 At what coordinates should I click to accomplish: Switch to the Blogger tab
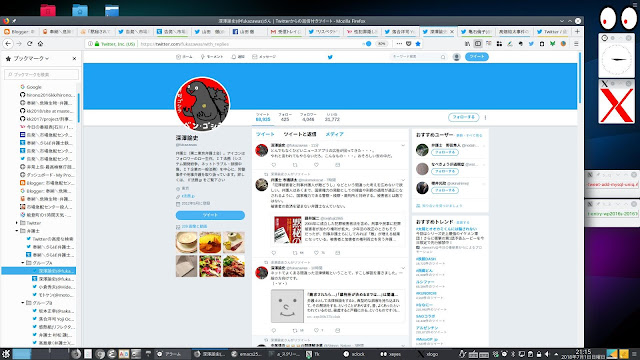click(20, 31)
